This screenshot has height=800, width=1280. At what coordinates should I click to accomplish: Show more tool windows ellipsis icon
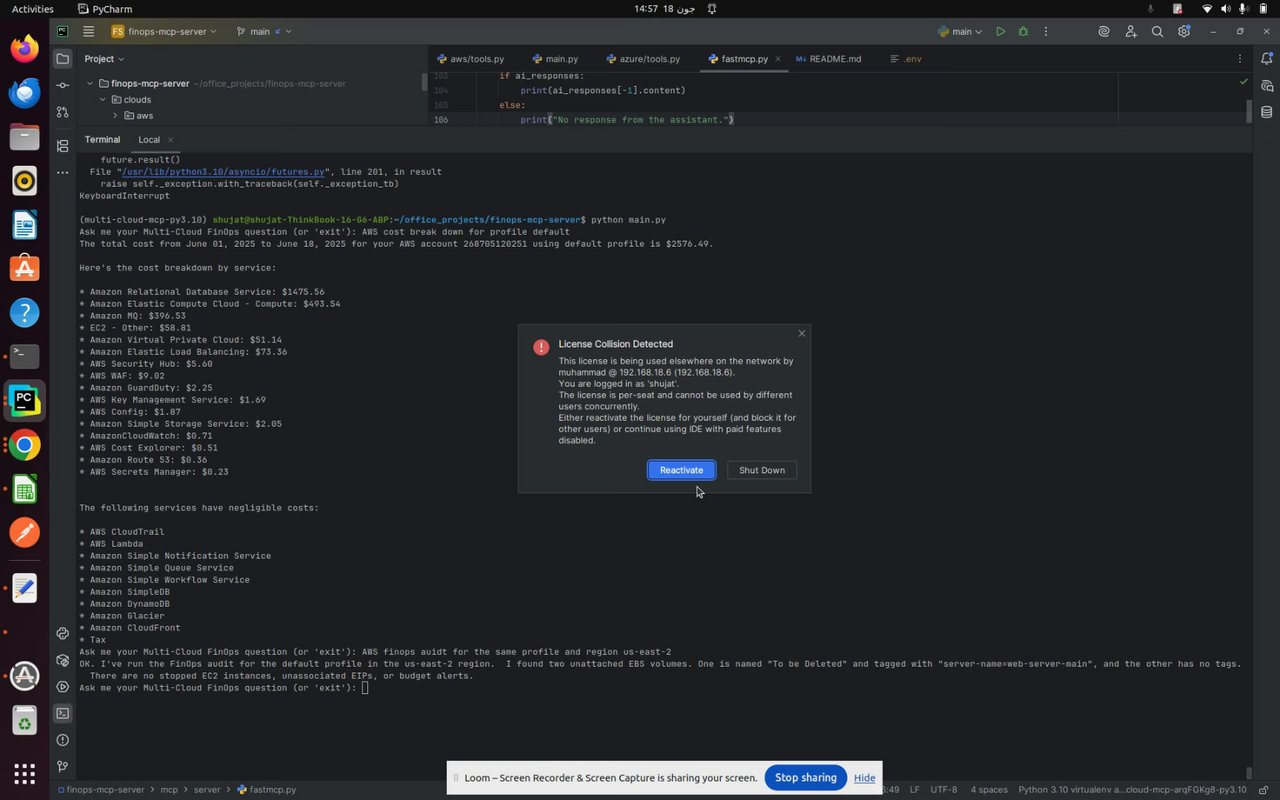pos(62,172)
